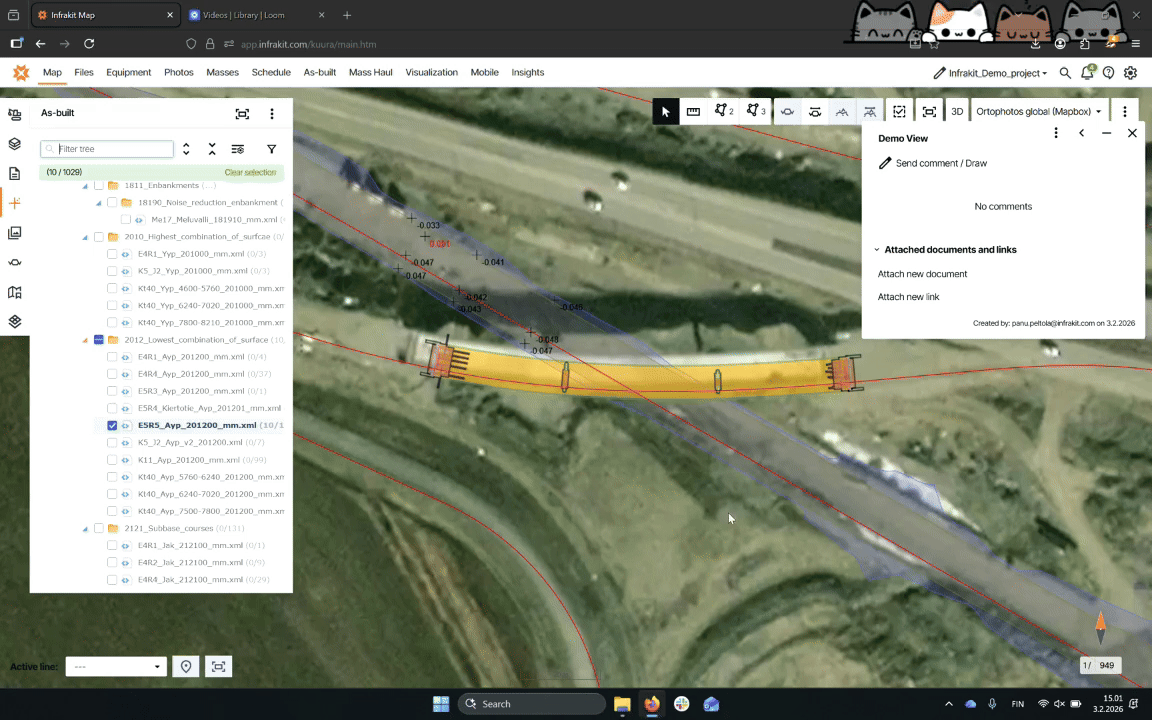1152x720 pixels.
Task: Open Firefox from the Windows taskbar
Action: click(652, 704)
